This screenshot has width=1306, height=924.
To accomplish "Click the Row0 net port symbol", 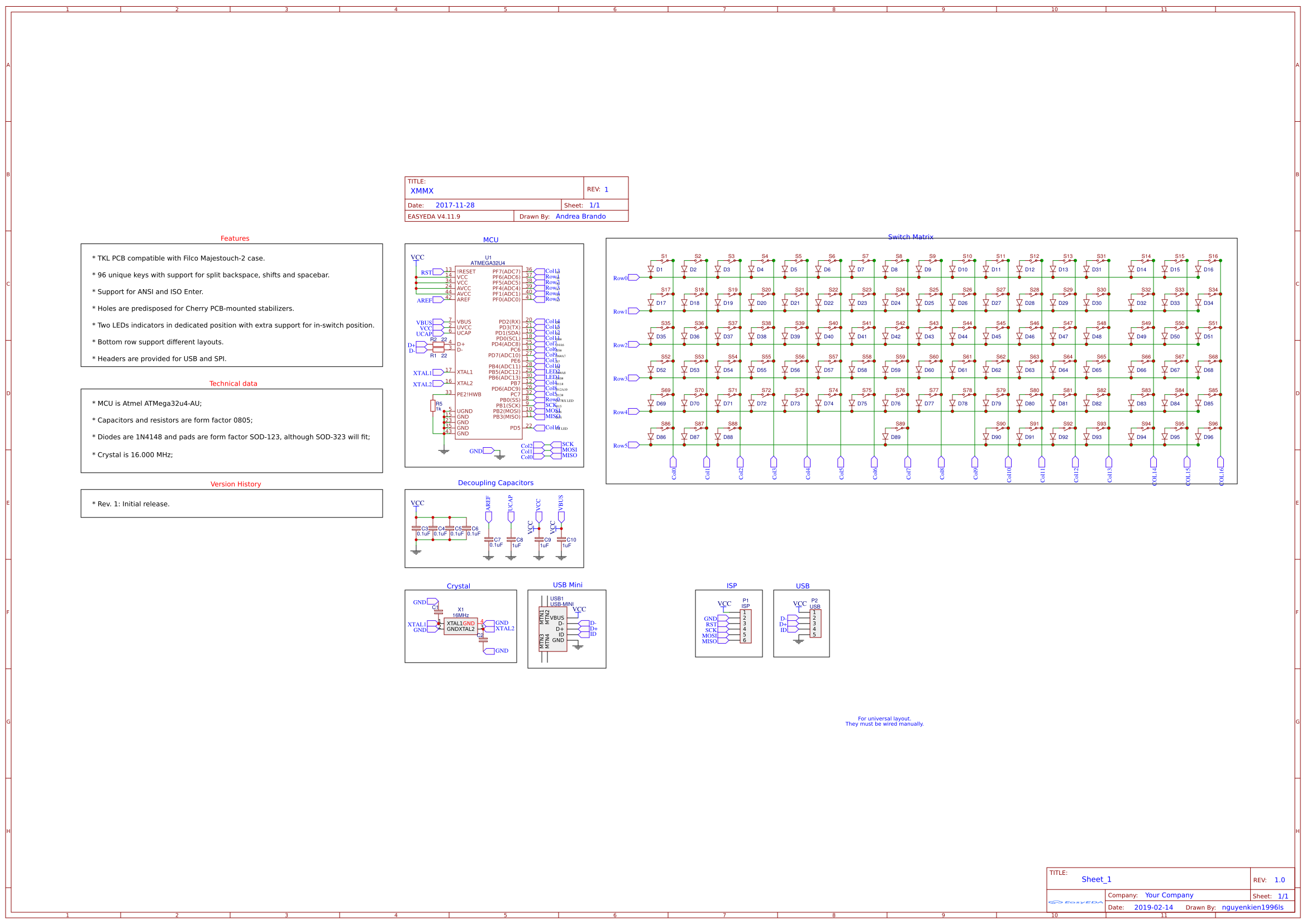I will [x=633, y=277].
